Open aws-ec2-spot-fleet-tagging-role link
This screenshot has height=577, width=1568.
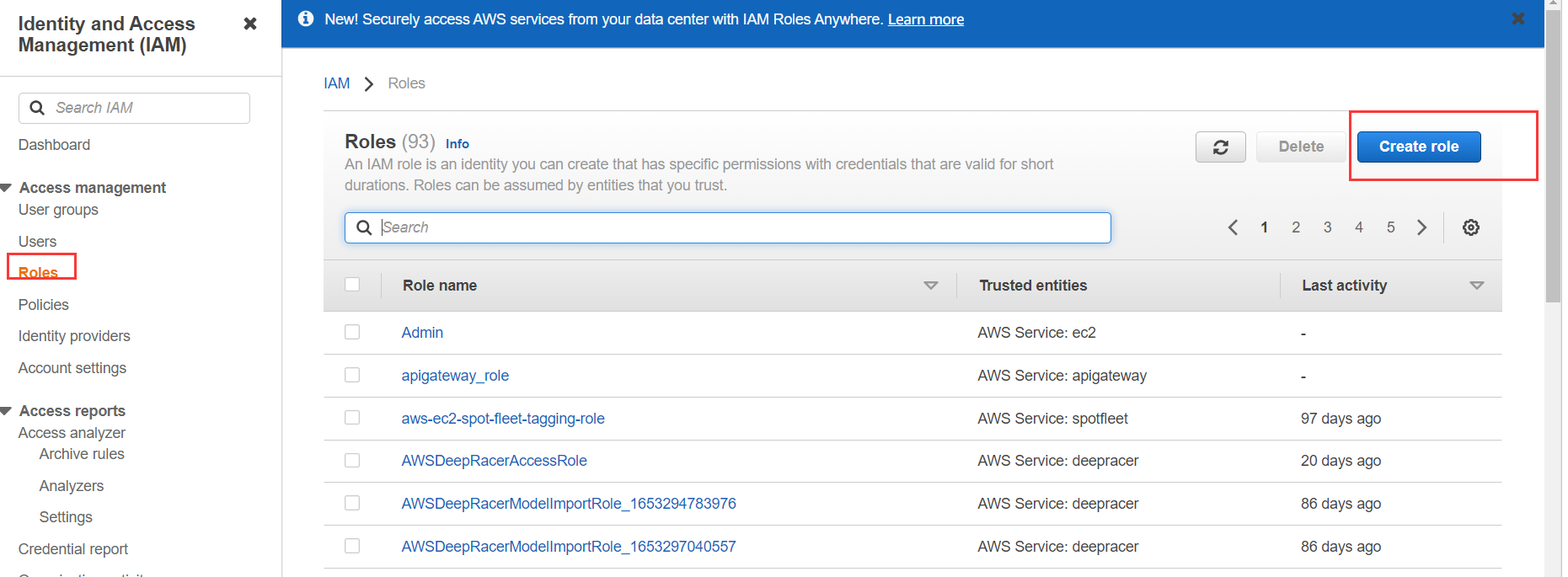503,419
